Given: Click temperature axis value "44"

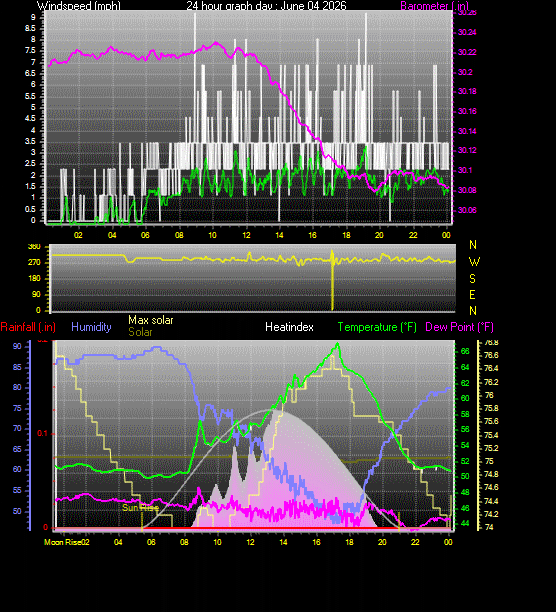Looking at the screenshot, I should pyautogui.click(x=465, y=523).
